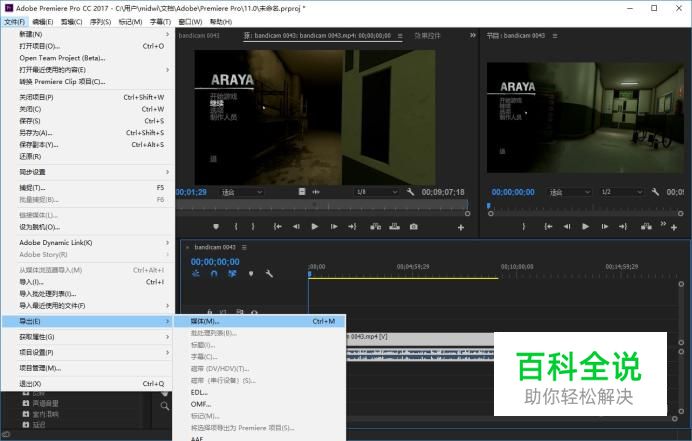Add a marker on the timeline panel
Screen dimensions: 692x441
pyautogui.click(x=251, y=274)
